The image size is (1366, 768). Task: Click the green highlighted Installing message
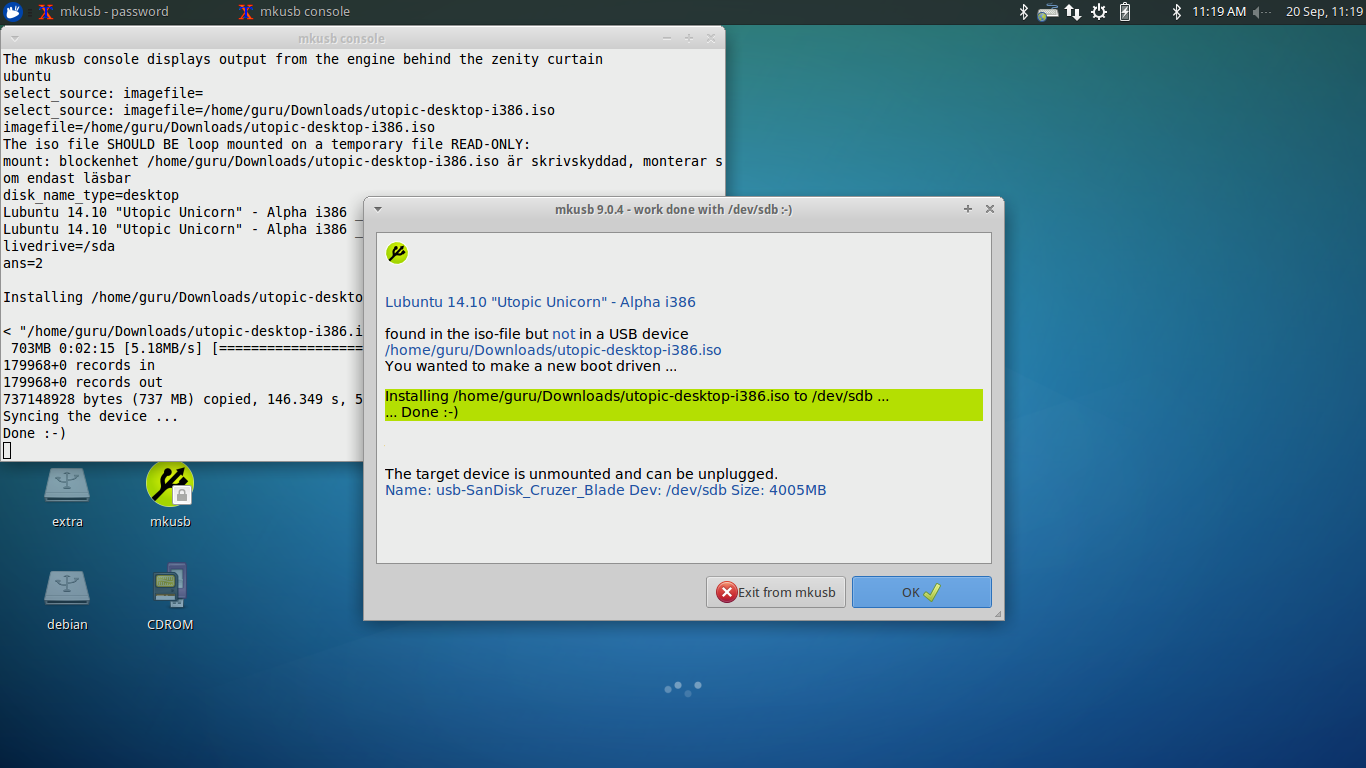pyautogui.click(x=684, y=404)
